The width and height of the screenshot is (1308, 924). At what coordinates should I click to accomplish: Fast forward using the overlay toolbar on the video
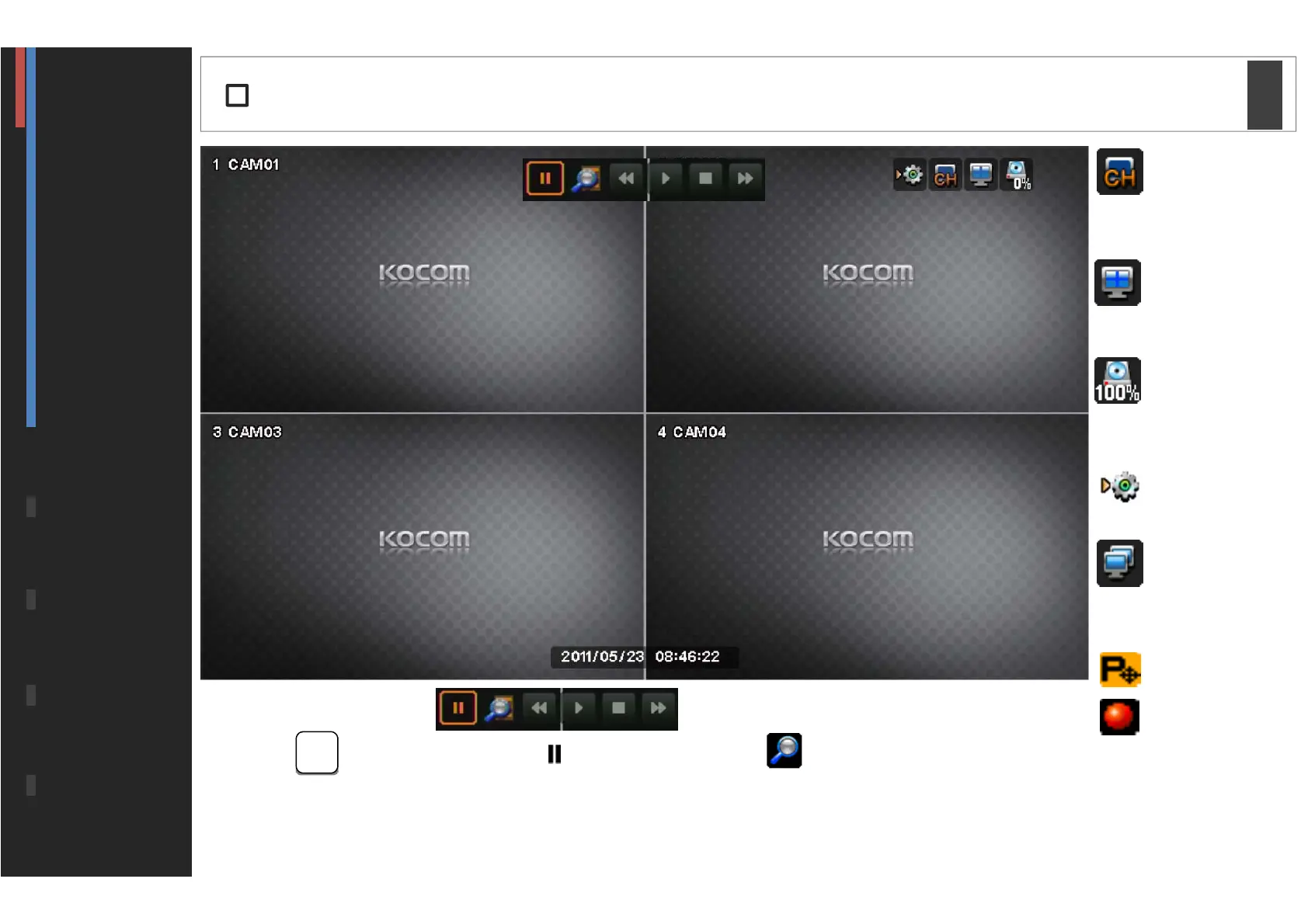click(x=745, y=179)
